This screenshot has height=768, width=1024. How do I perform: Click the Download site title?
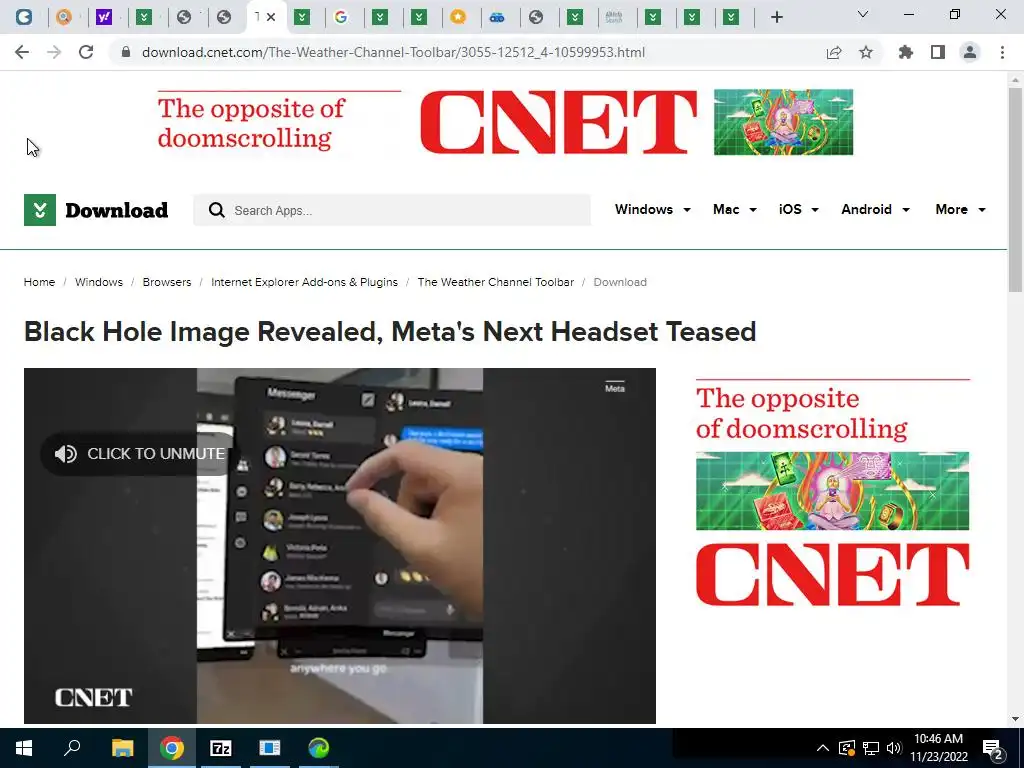point(116,210)
